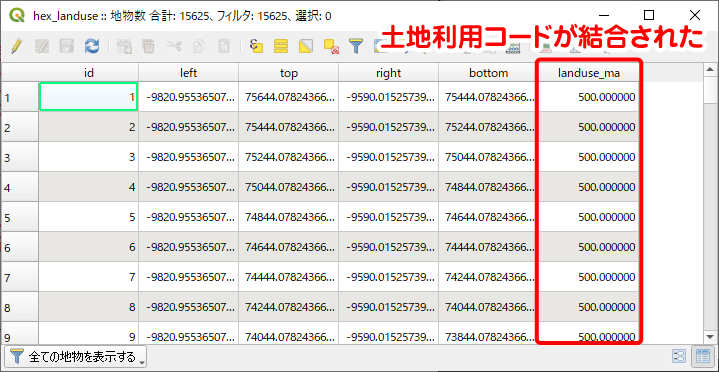This screenshot has height=372, width=719.
Task: Click left cell -9820.95536507... in row 6
Action: [188, 247]
